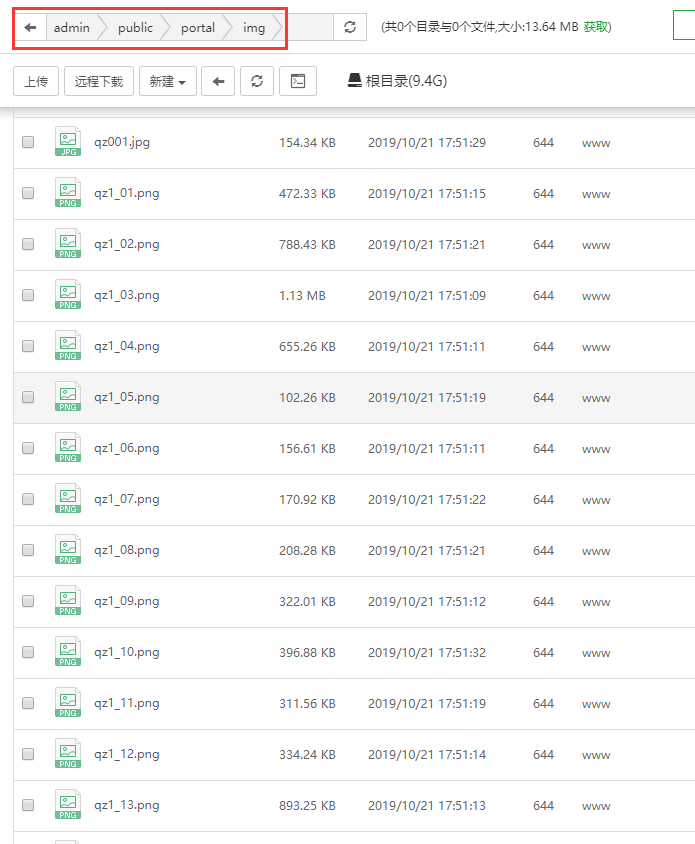This screenshot has height=844, width=695.
Task: Click the toolbar refresh icon button
Action: (257, 82)
